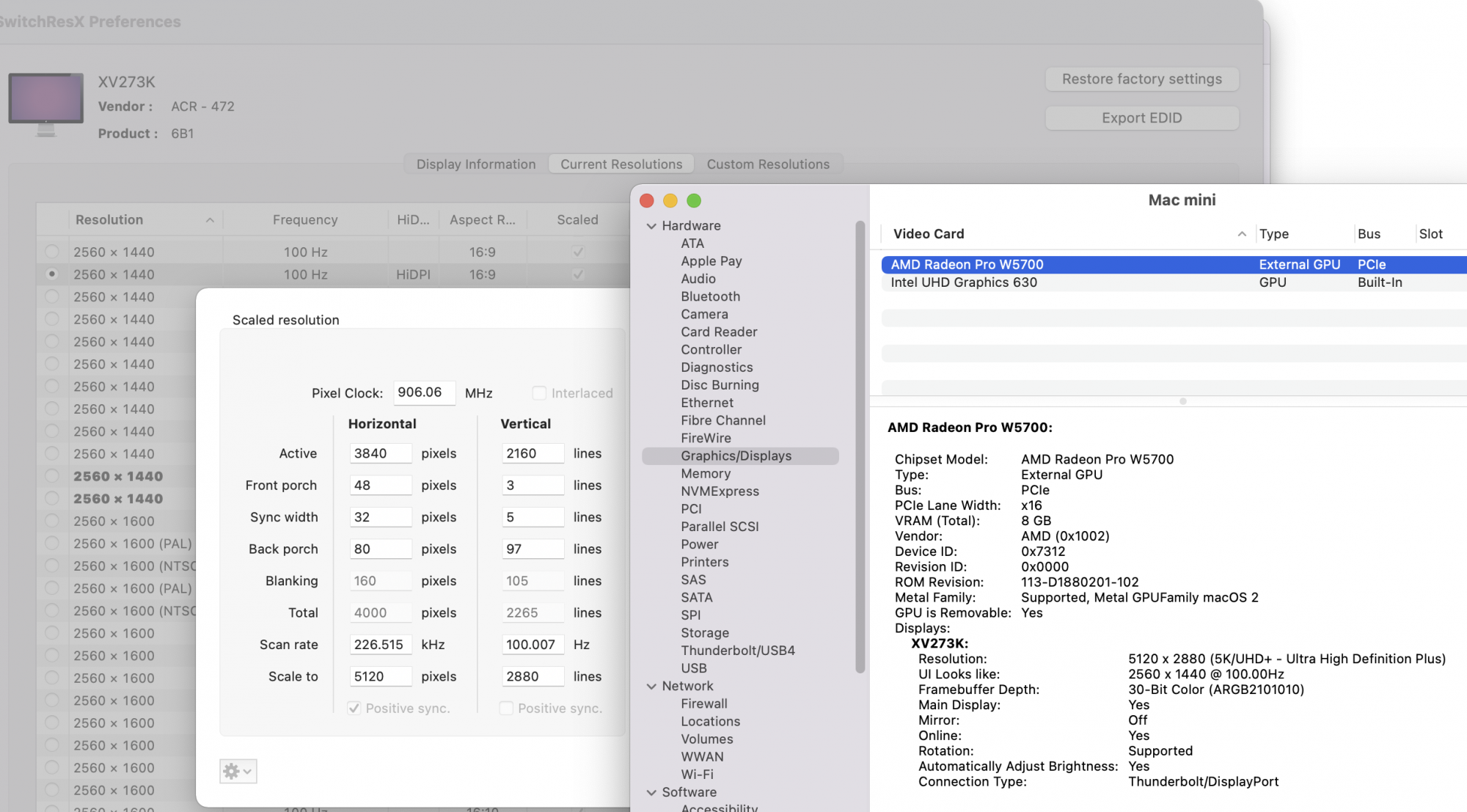Collapse the Network tree section

[651, 687]
